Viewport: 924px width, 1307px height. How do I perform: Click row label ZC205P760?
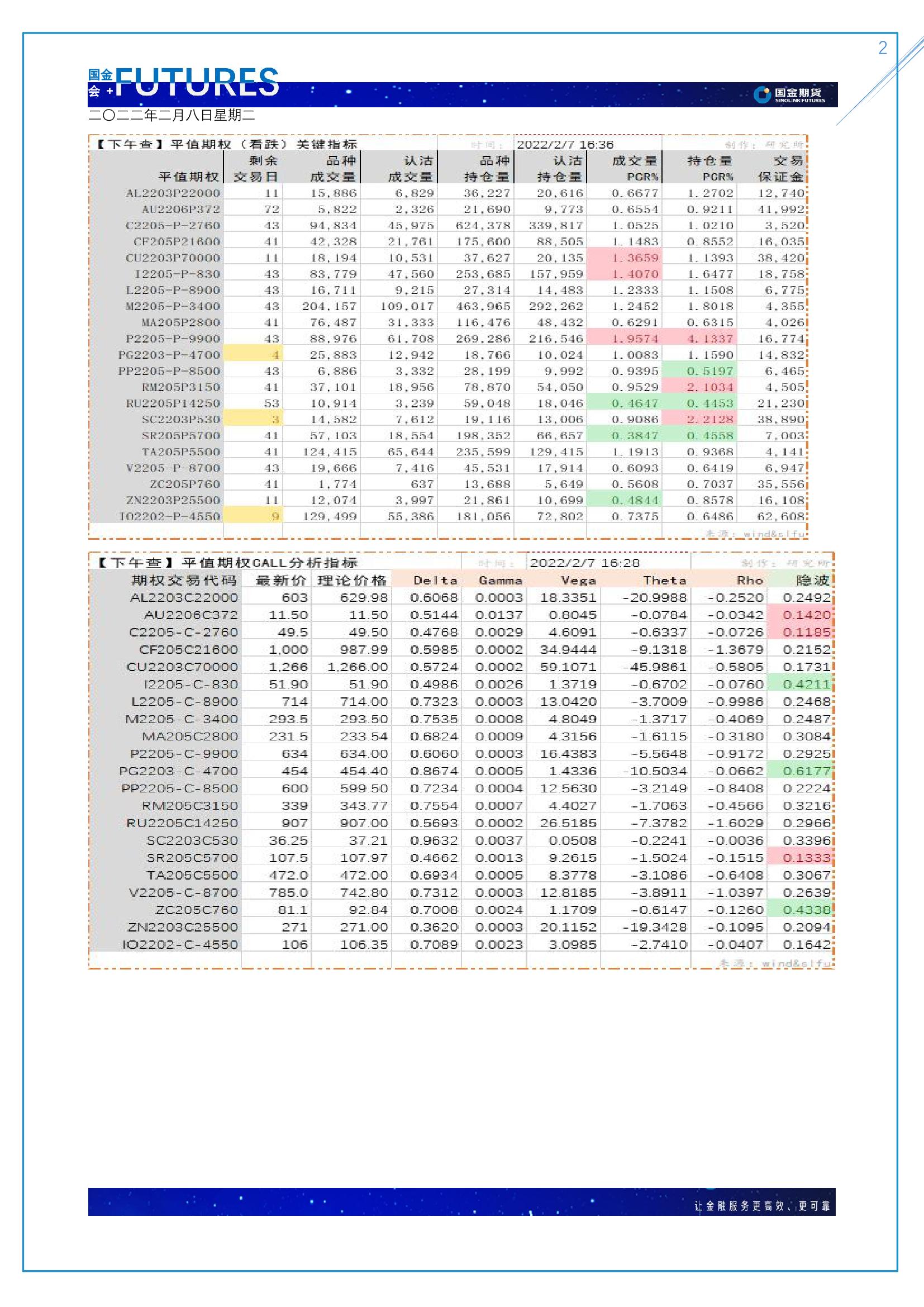point(185,484)
